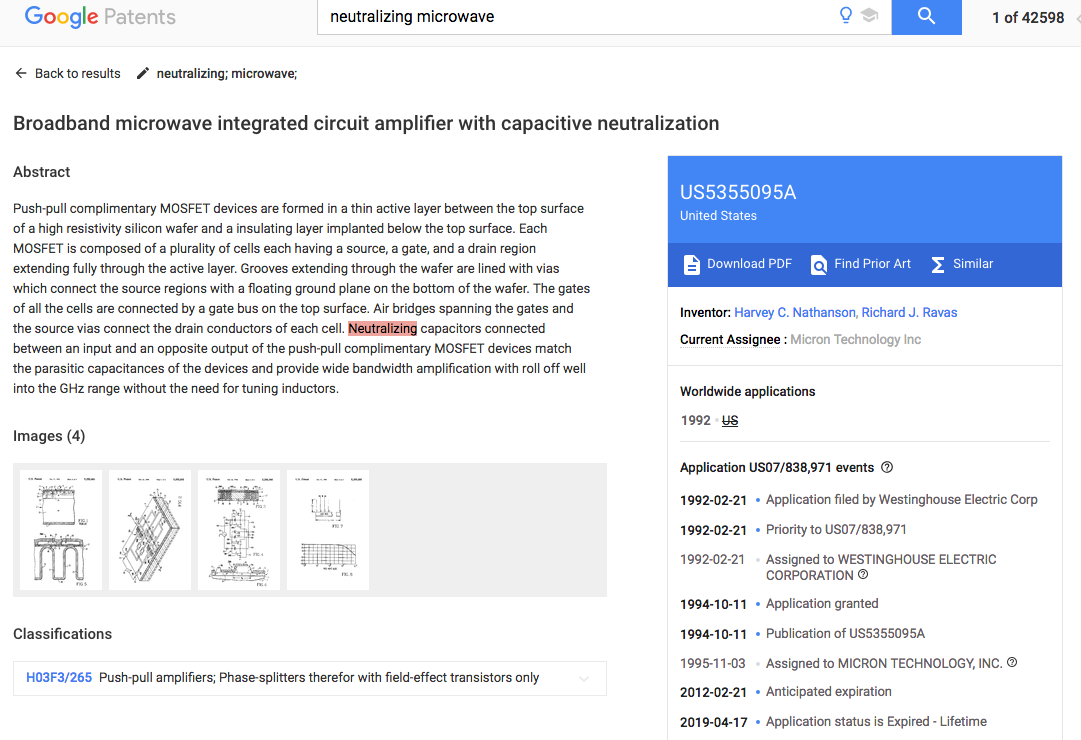Click the 1994-10-11 date beside 'Application granted'
This screenshot has height=740, width=1081.
[714, 604]
